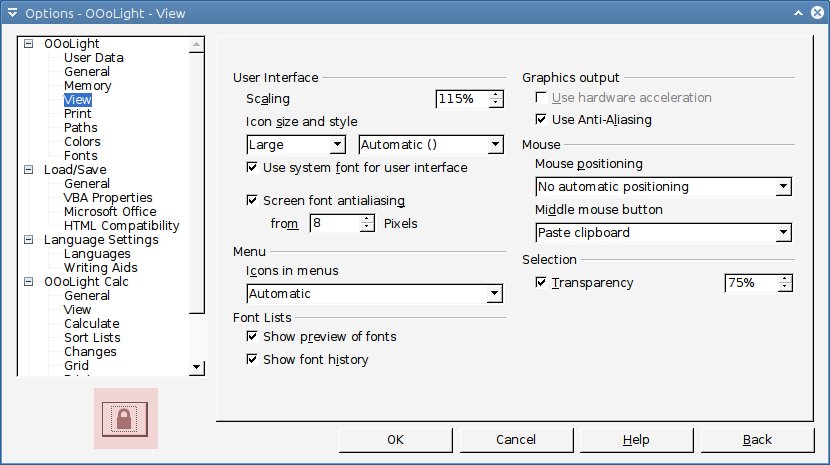
Task: Toggle Use Anti-Aliasing checkbox
Action: 541,119
